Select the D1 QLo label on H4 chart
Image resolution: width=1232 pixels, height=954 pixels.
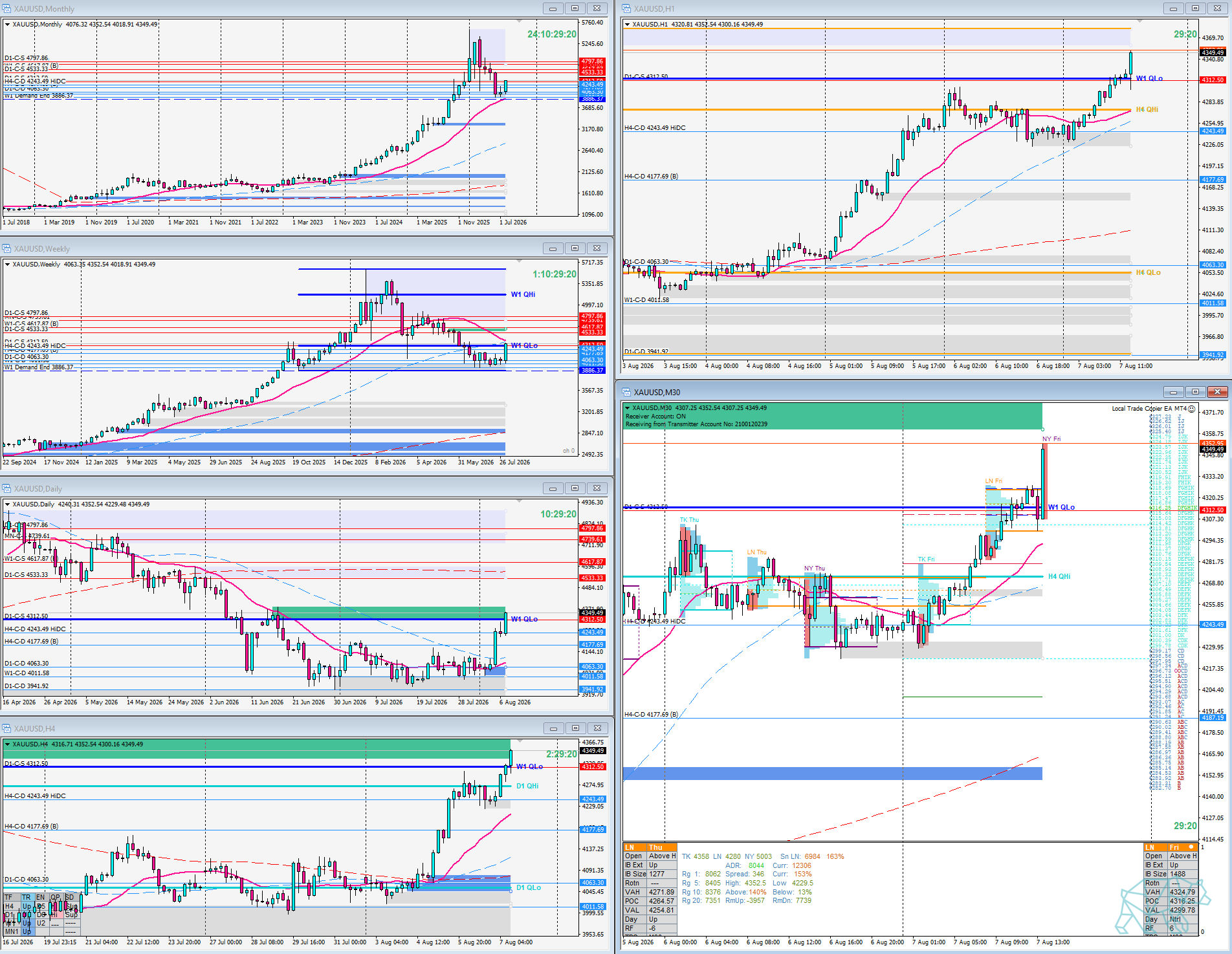(529, 888)
